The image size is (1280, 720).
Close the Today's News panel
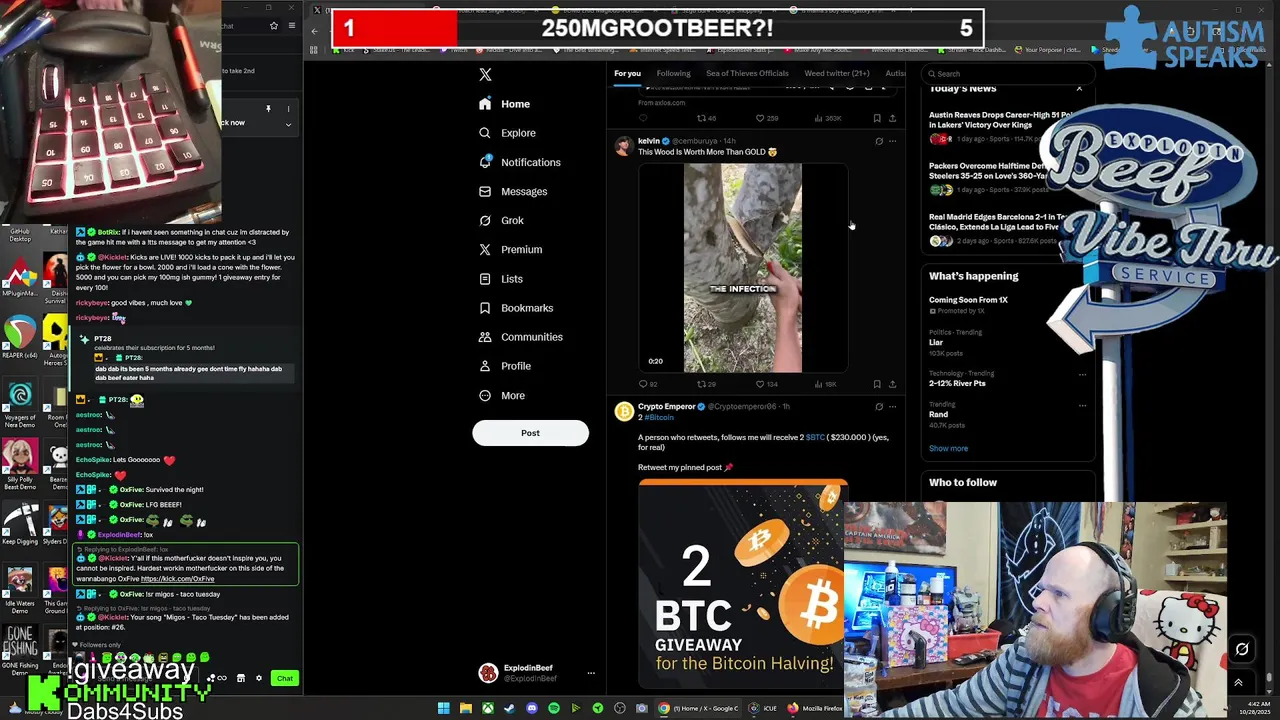coord(1079,89)
